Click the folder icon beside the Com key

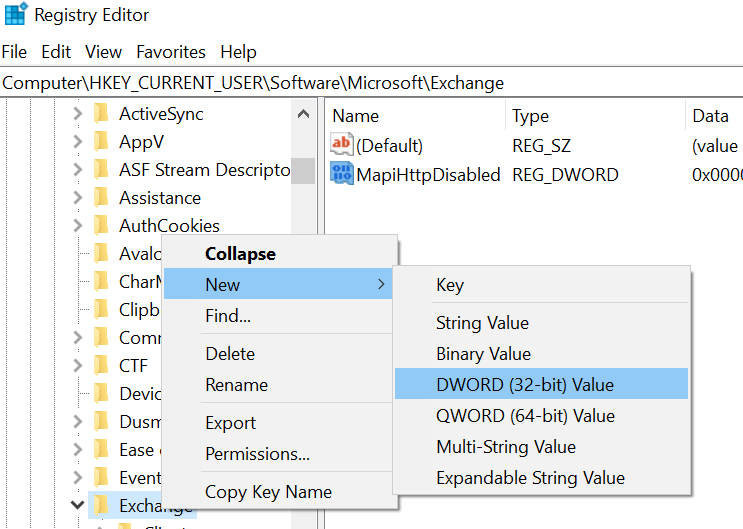pyautogui.click(x=101, y=337)
